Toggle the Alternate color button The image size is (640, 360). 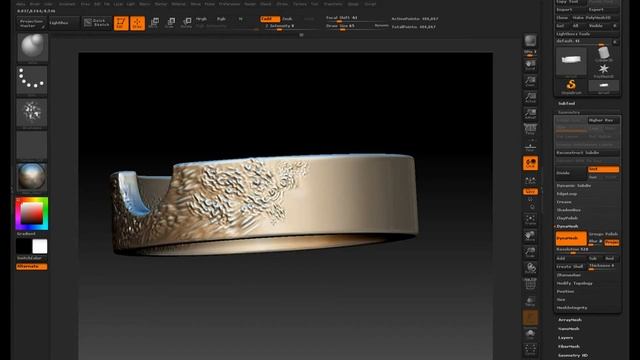pyautogui.click(x=31, y=267)
